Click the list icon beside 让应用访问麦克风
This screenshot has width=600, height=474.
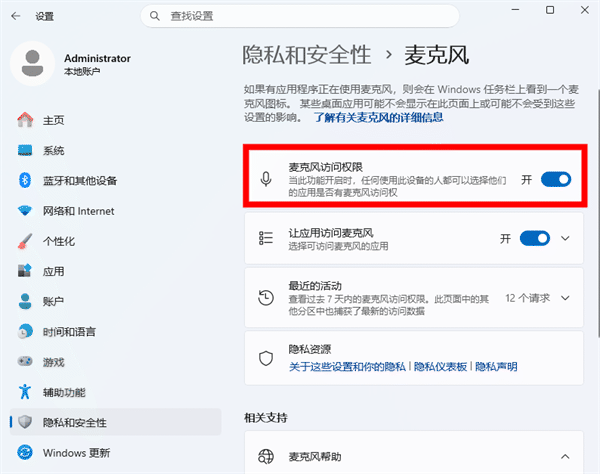[266, 238]
